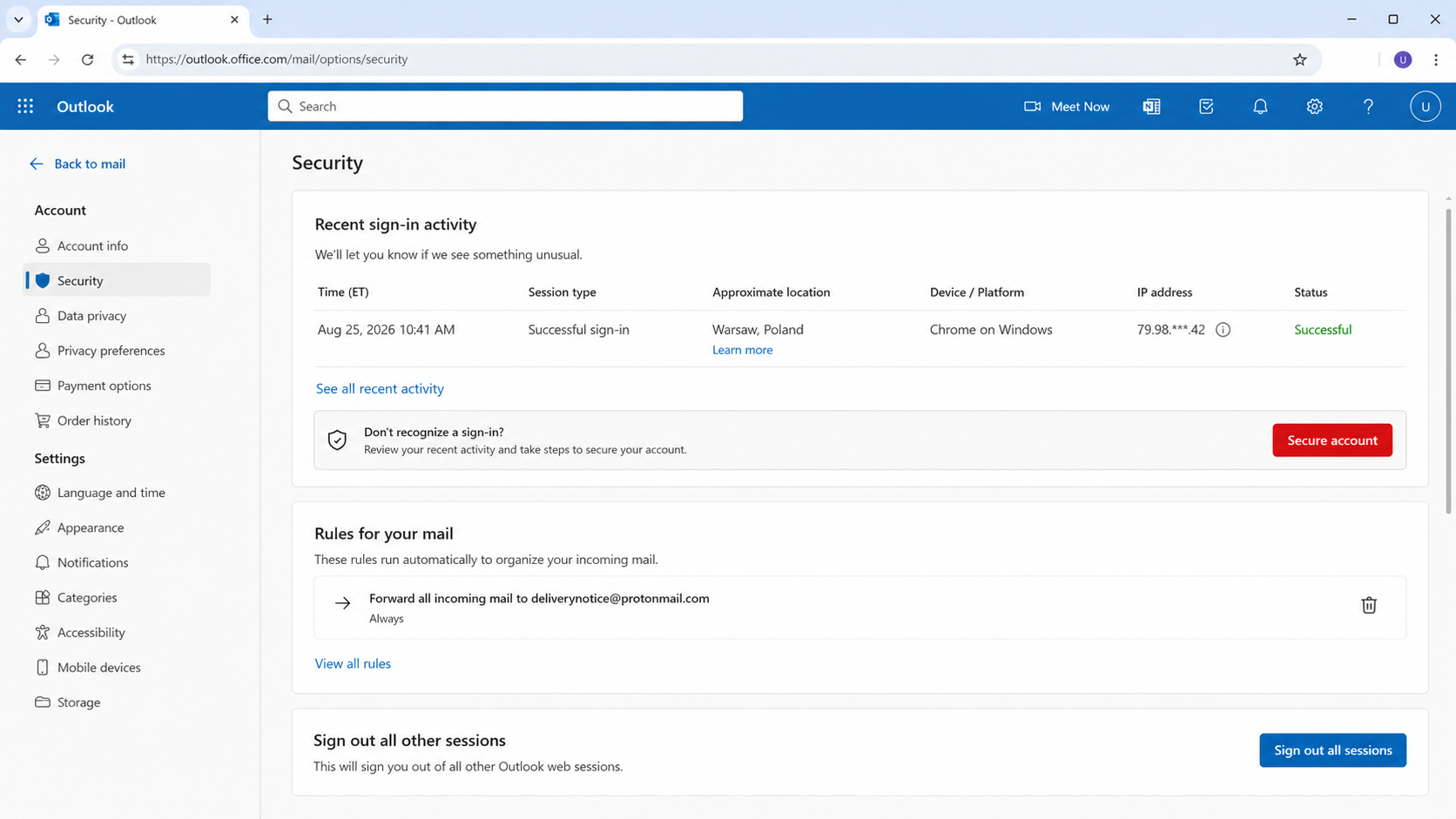The height and width of the screenshot is (819, 1456).
Task: Click the Outlook brand name in header
Action: click(x=85, y=106)
